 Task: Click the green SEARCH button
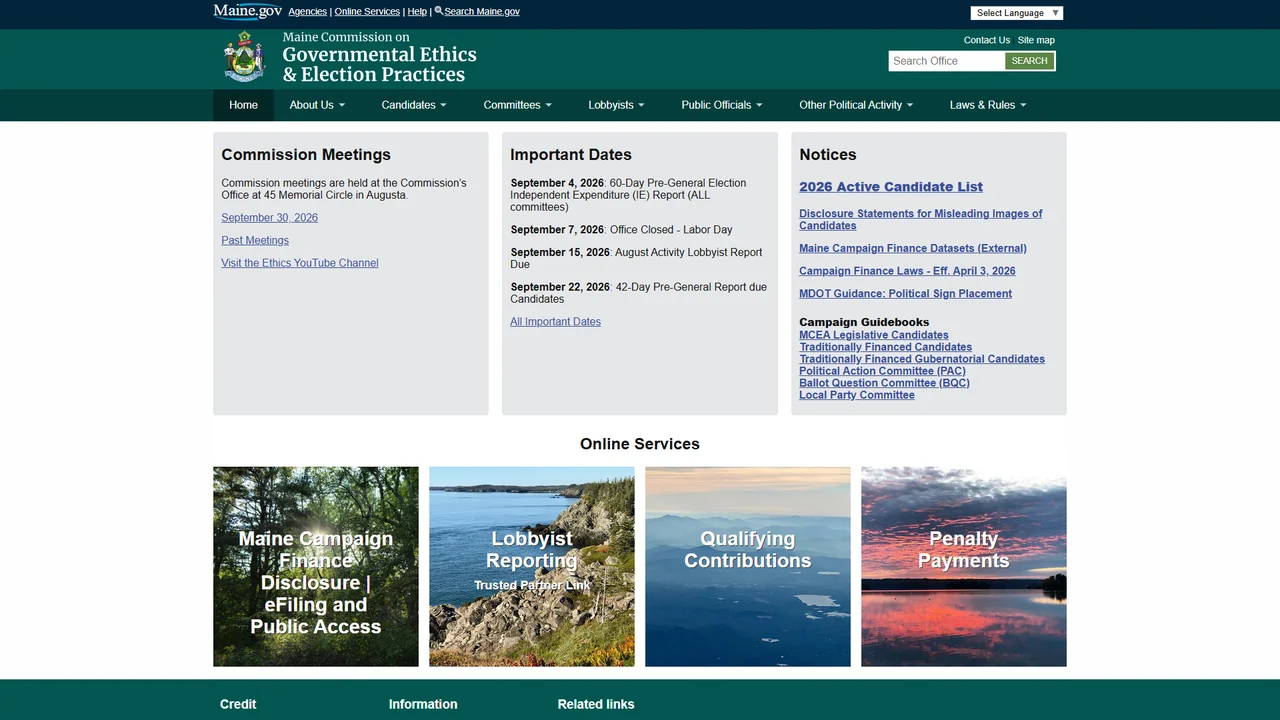click(1029, 61)
